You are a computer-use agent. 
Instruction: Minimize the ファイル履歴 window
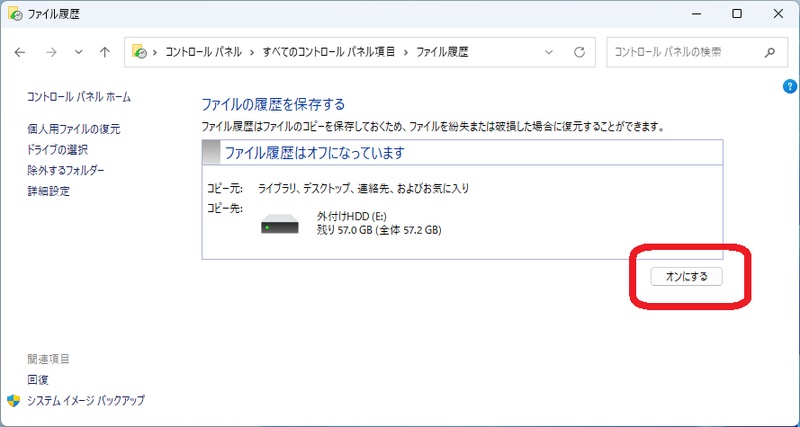696,14
